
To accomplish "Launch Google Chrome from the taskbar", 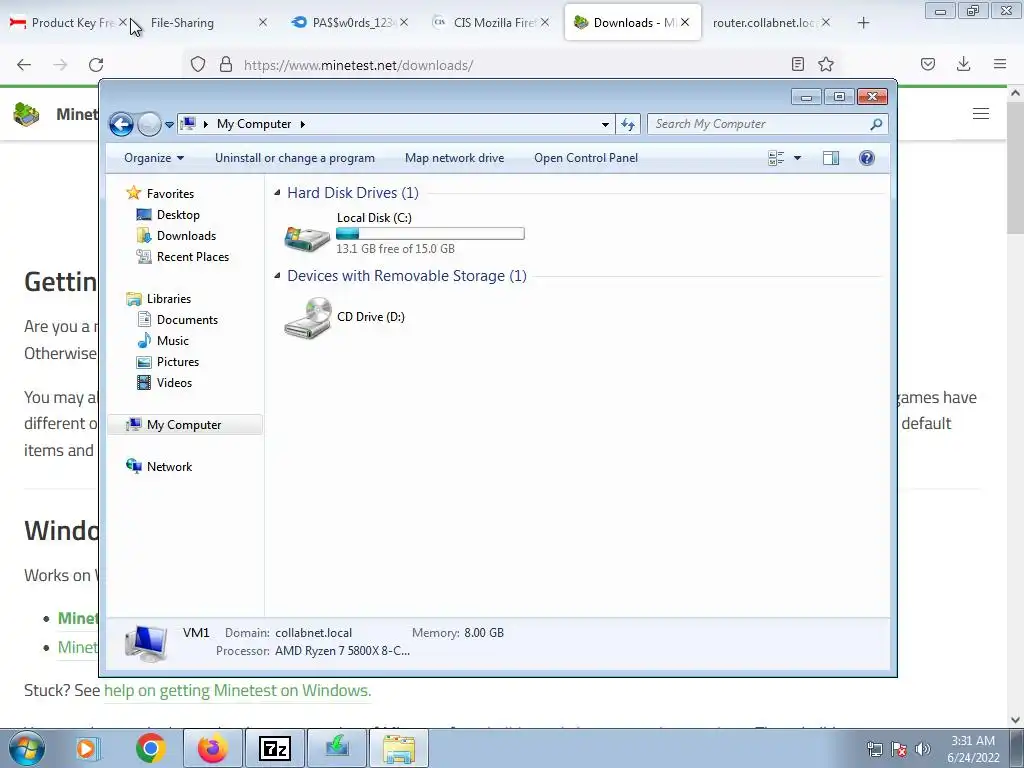I will (150, 748).
